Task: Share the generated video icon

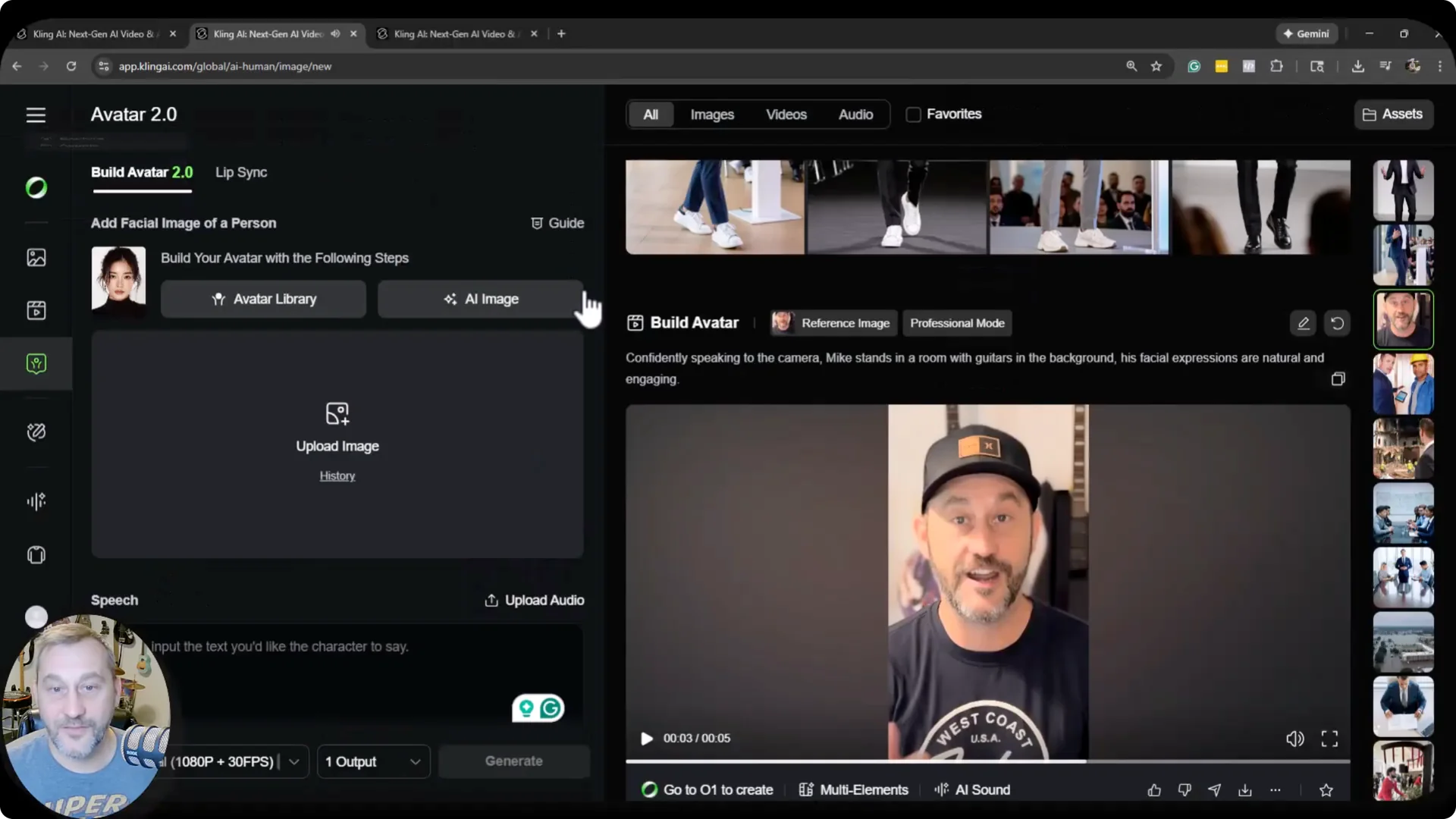Action: pyautogui.click(x=1215, y=790)
